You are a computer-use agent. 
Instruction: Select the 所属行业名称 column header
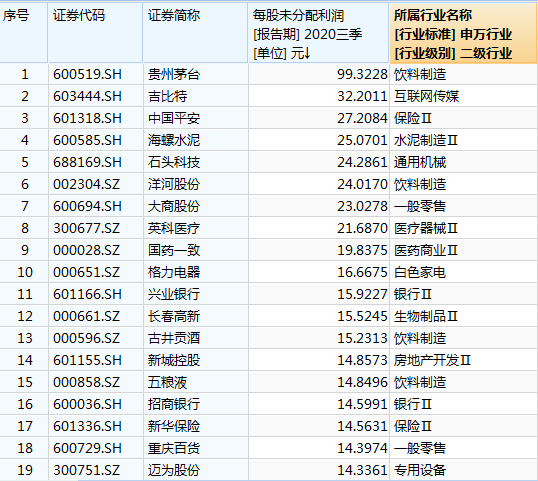(x=463, y=33)
